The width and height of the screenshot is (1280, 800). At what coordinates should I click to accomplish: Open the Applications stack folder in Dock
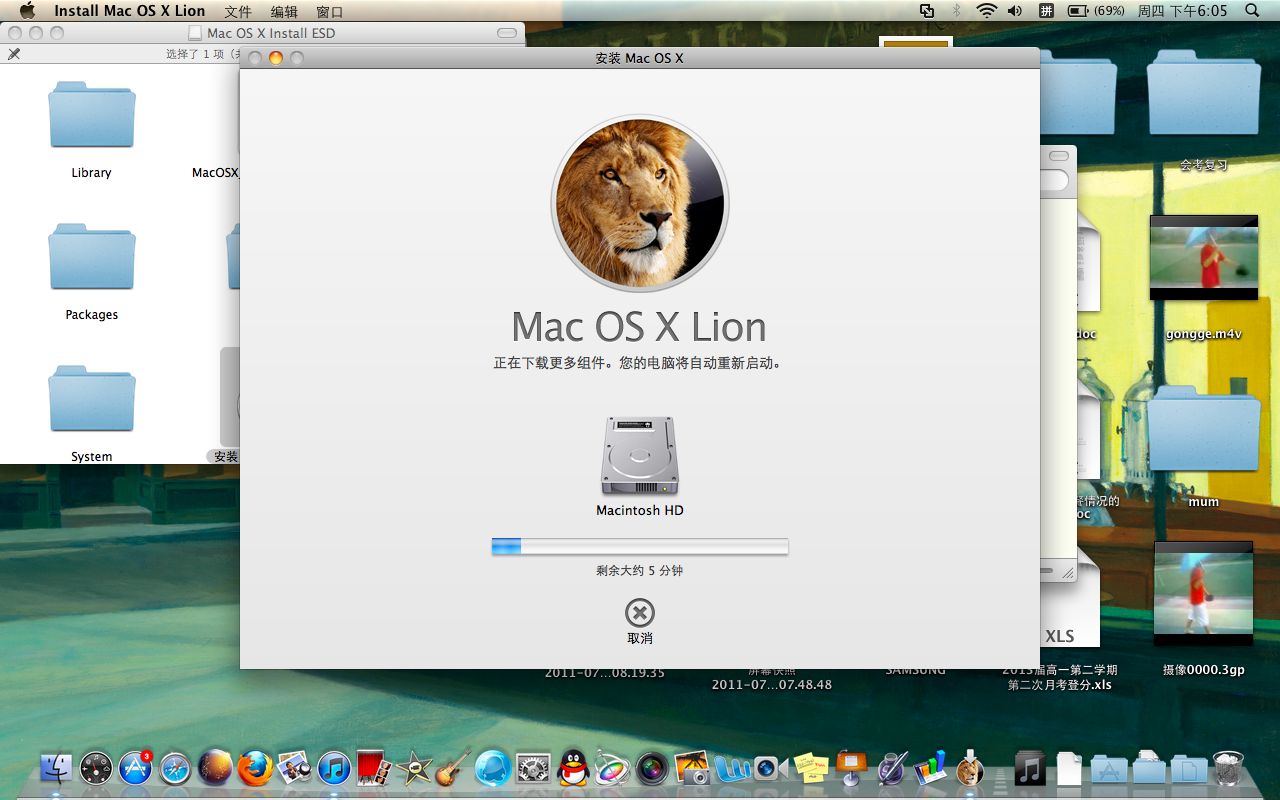(1109, 768)
